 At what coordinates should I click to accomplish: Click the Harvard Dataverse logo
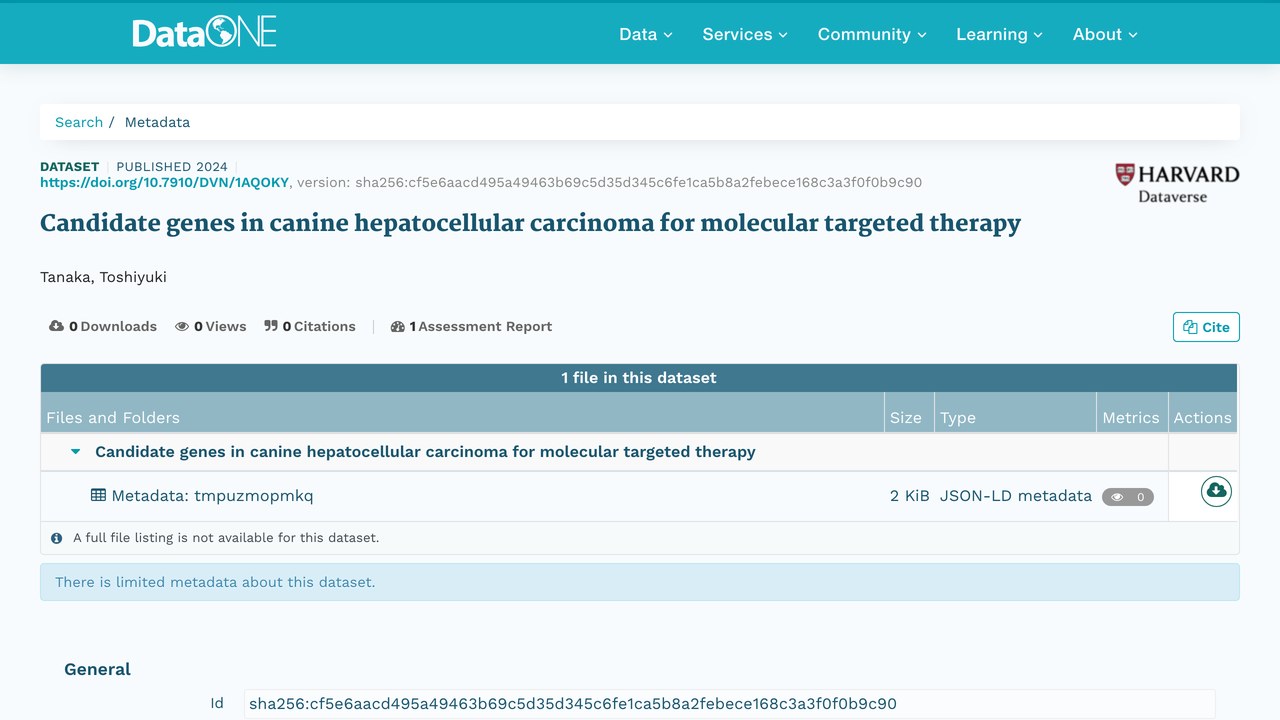[x=1177, y=183]
